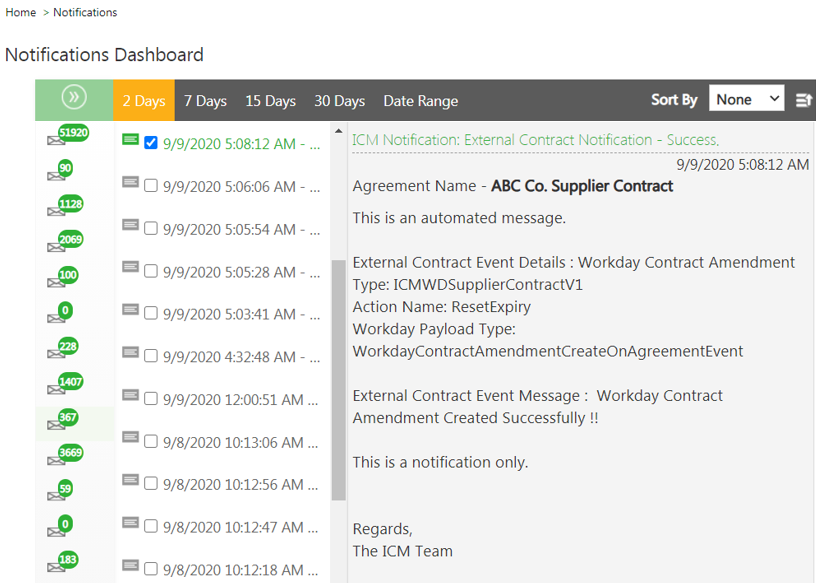Open notification category with 100 badge

[x=62, y=277]
